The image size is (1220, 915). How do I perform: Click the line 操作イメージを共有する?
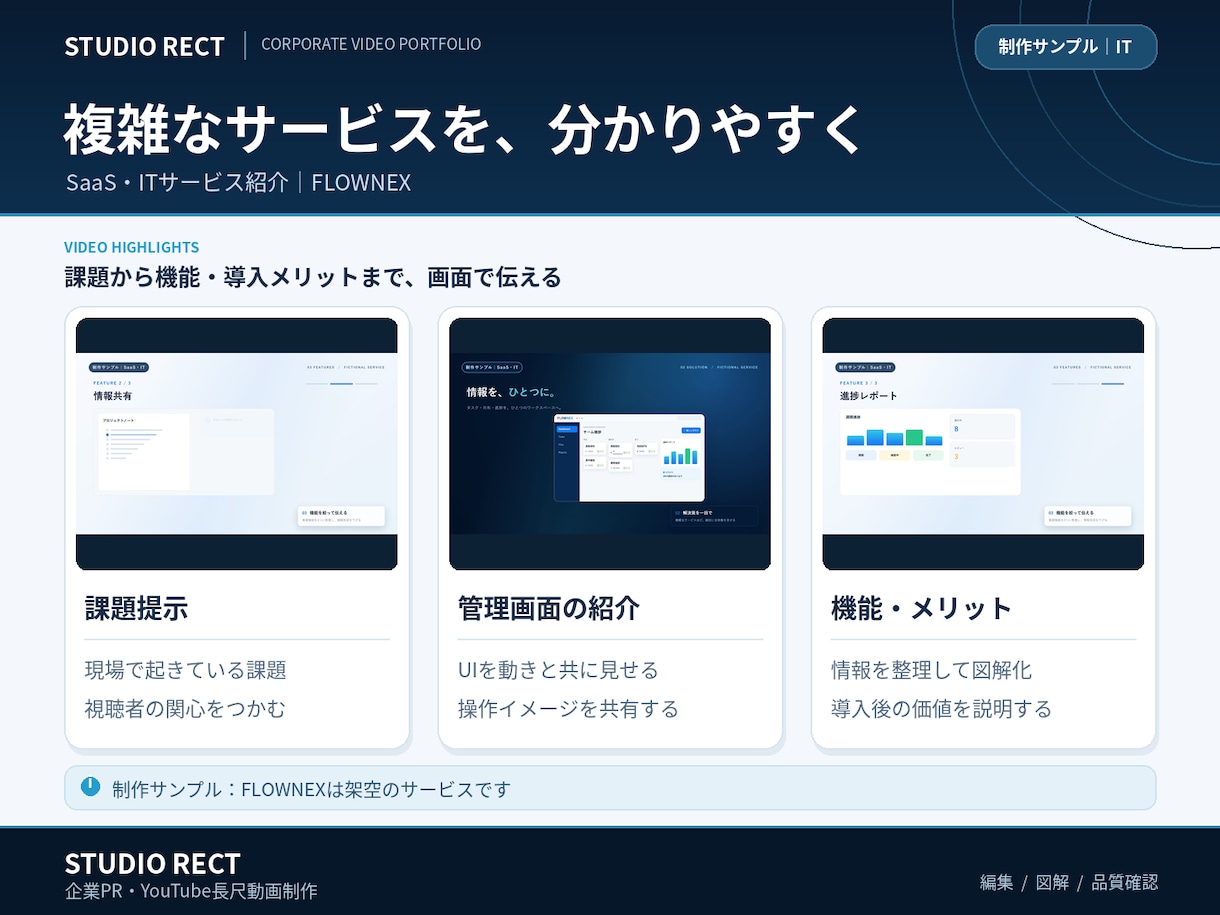(568, 709)
